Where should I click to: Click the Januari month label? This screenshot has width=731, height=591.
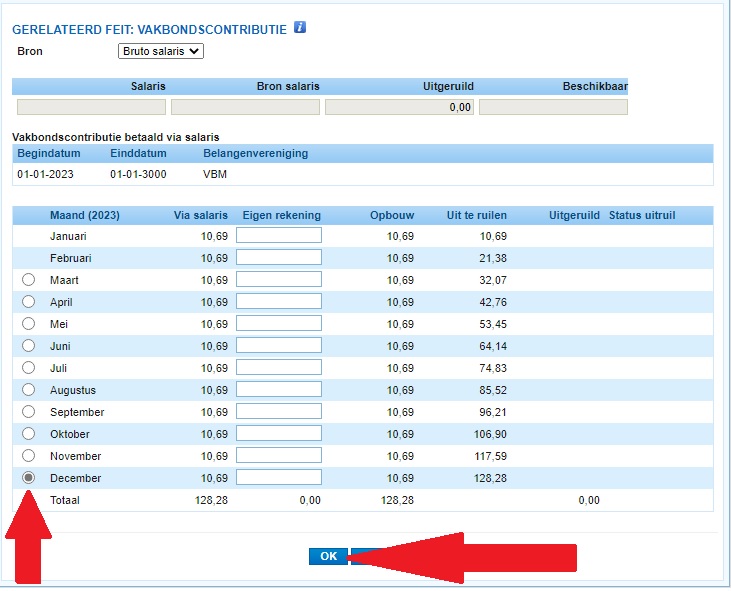(68, 236)
